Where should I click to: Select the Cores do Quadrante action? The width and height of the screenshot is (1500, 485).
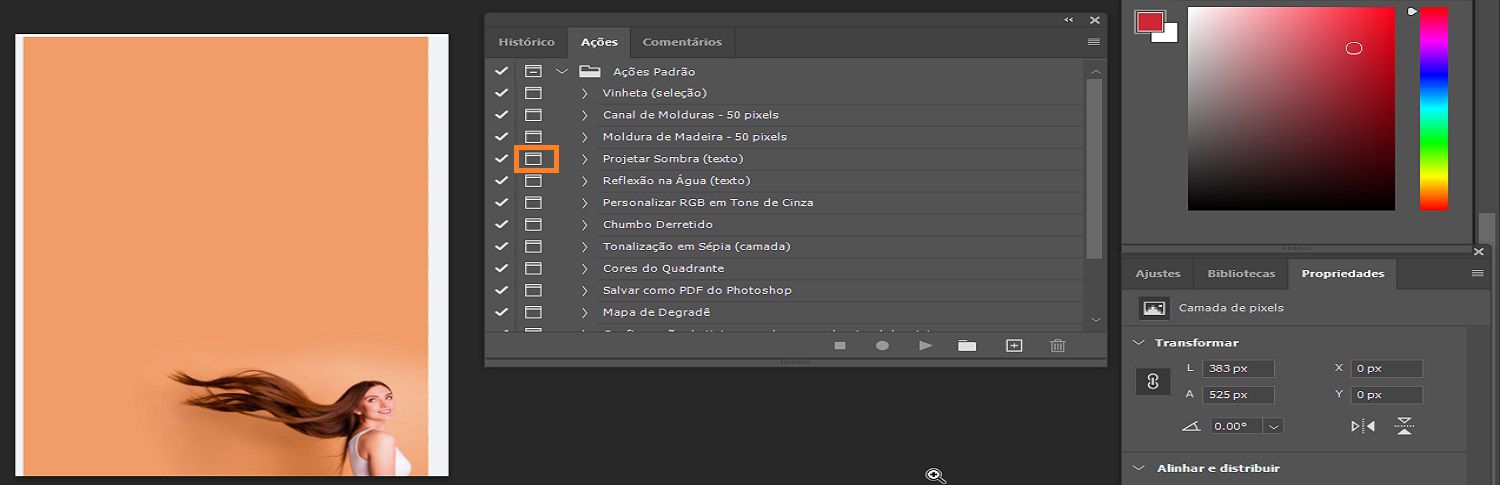[x=663, y=268]
